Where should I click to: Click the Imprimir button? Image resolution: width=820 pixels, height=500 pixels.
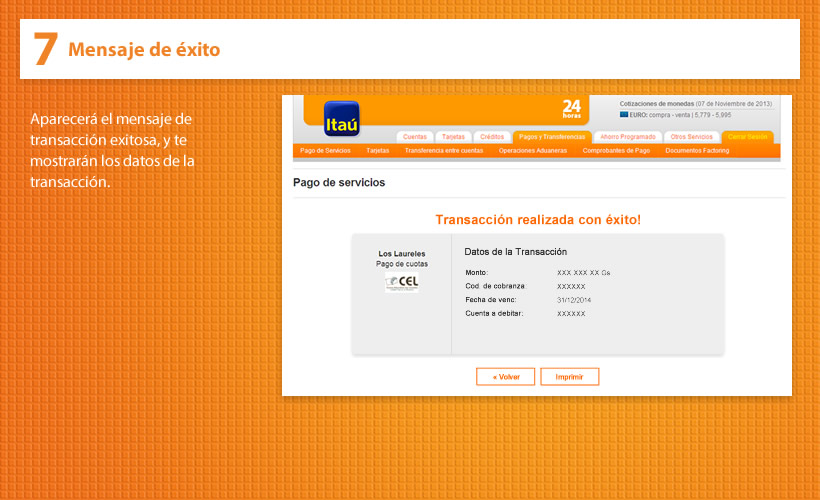tap(569, 377)
